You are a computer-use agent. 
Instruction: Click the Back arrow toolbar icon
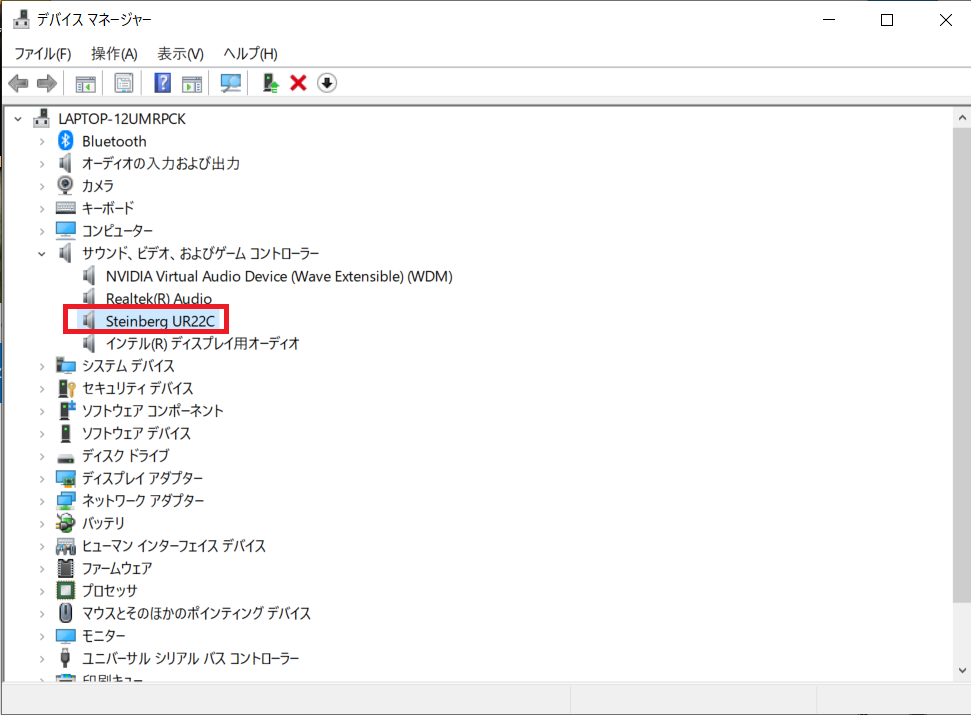pos(19,83)
